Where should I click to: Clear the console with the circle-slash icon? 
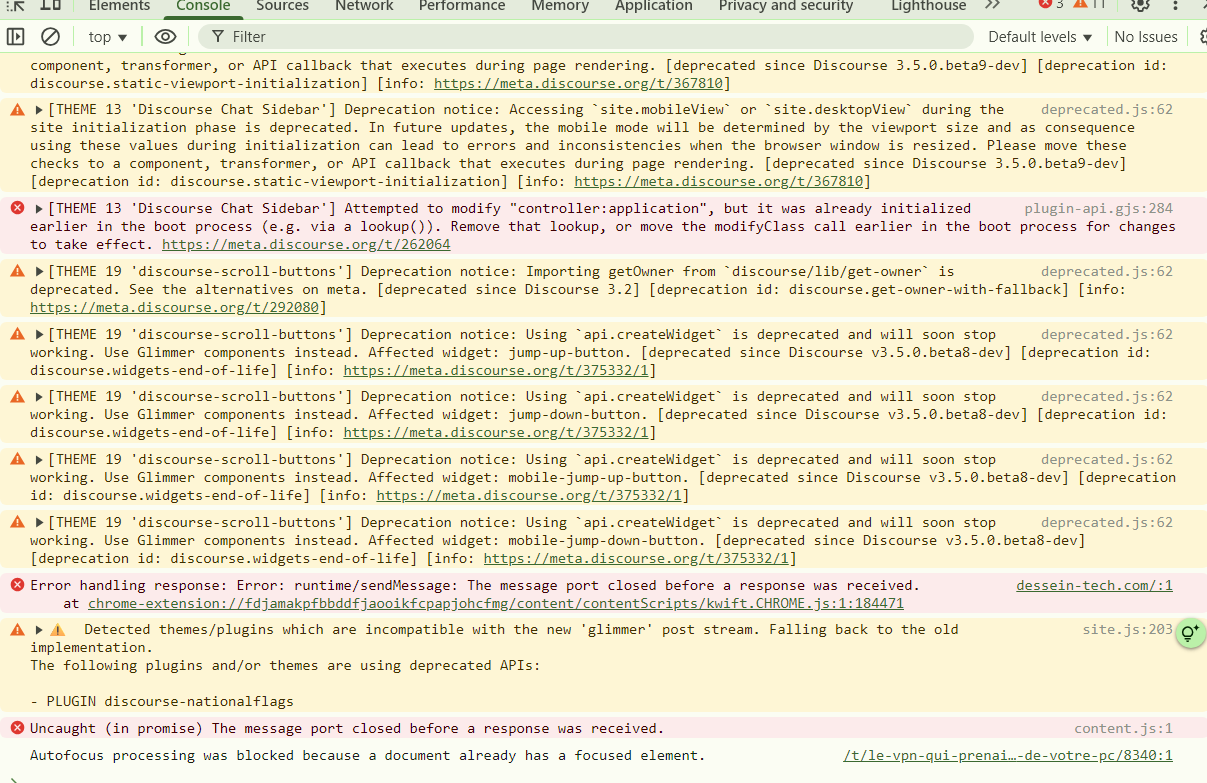click(x=50, y=37)
